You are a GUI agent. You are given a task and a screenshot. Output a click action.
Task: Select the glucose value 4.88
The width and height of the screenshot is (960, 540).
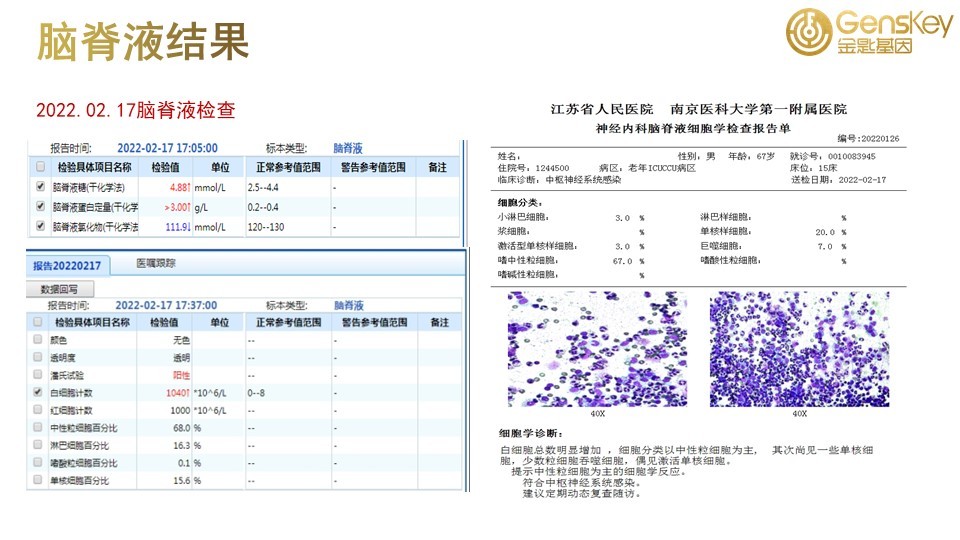coord(180,187)
